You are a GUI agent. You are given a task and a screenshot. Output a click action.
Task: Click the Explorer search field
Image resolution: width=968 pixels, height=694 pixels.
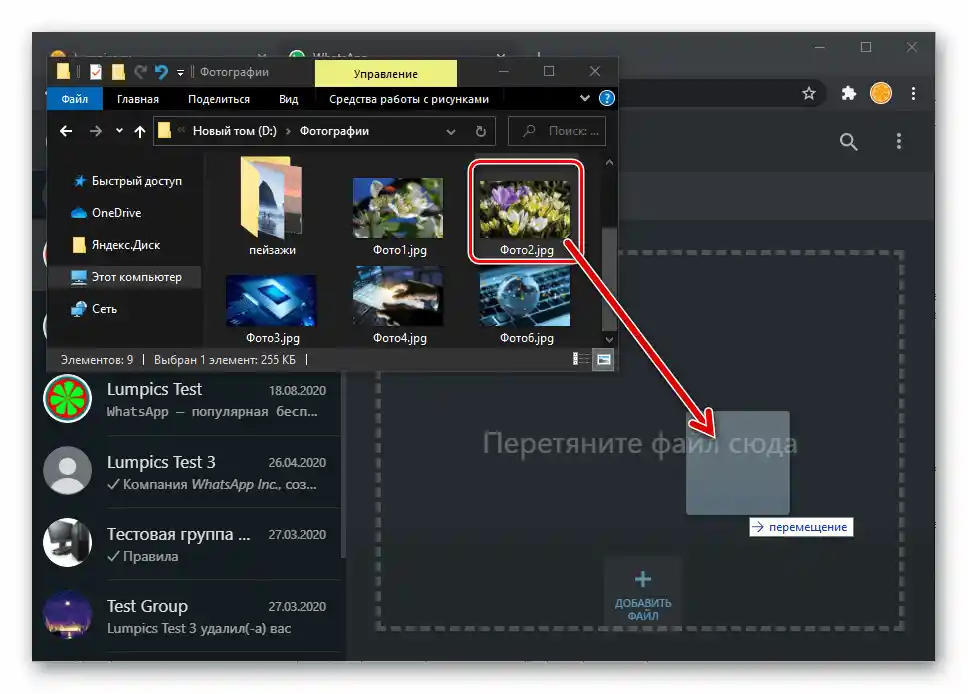coord(557,131)
